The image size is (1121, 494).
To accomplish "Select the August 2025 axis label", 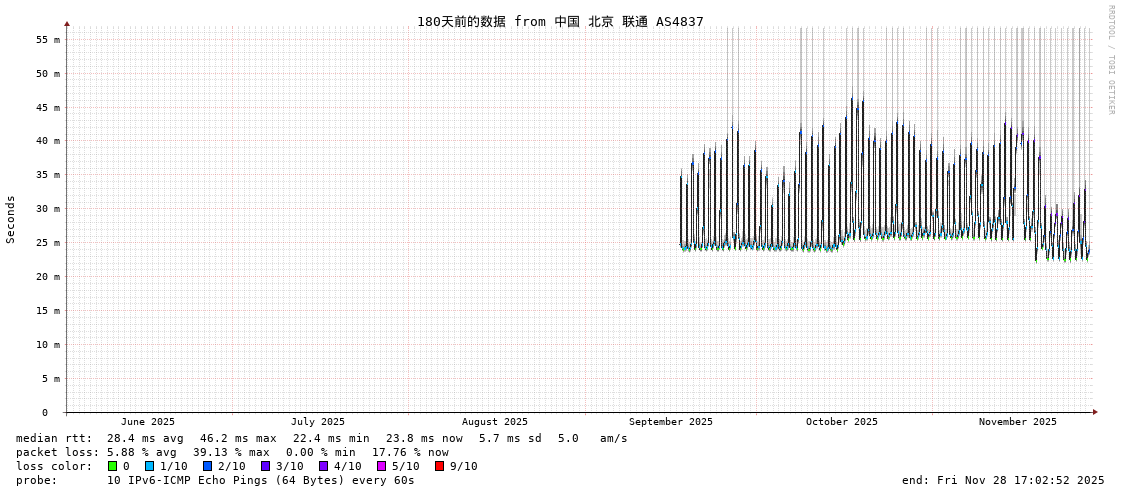I will 494,422.
